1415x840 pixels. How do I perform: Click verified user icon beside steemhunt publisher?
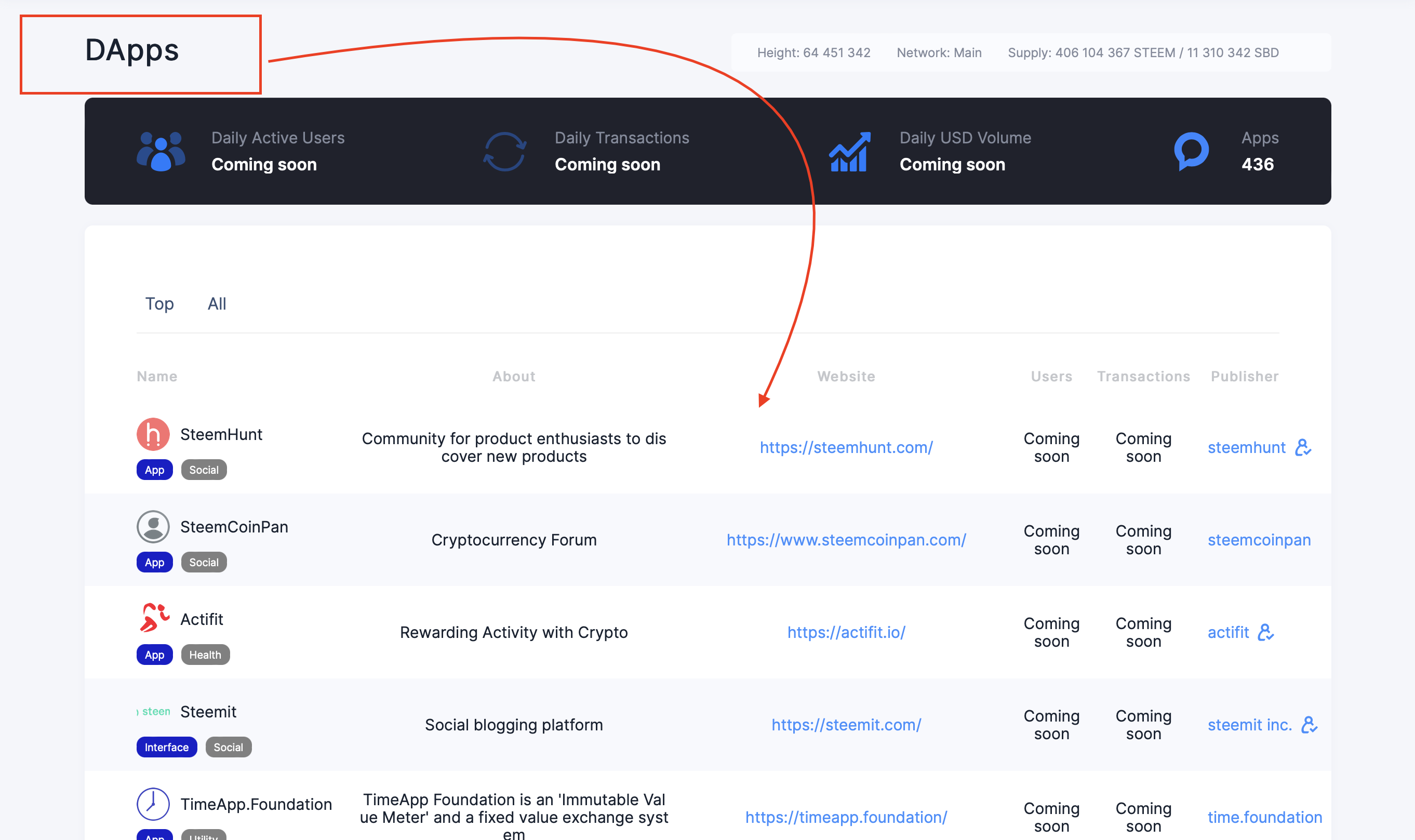1303,447
